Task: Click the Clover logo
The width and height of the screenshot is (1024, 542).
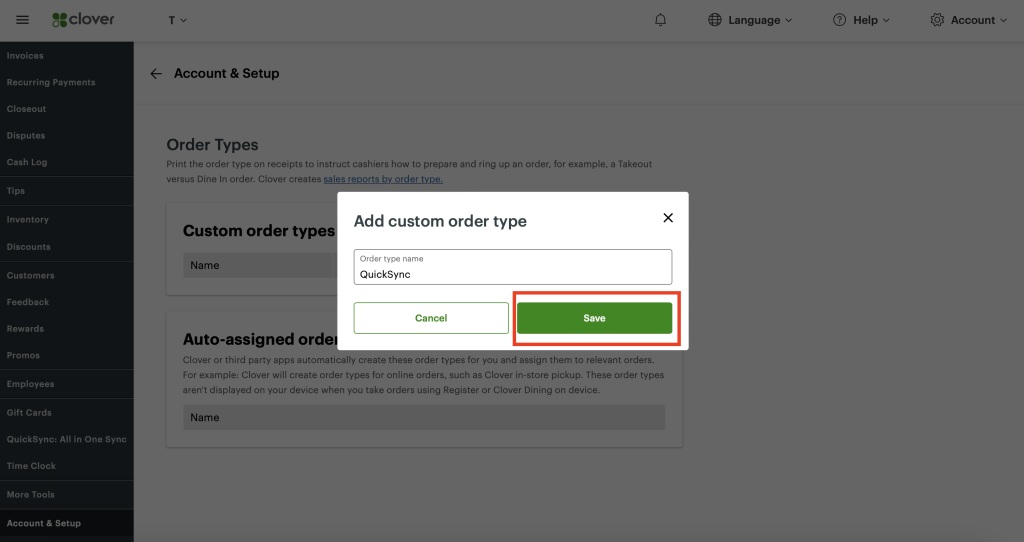Action: (x=83, y=20)
